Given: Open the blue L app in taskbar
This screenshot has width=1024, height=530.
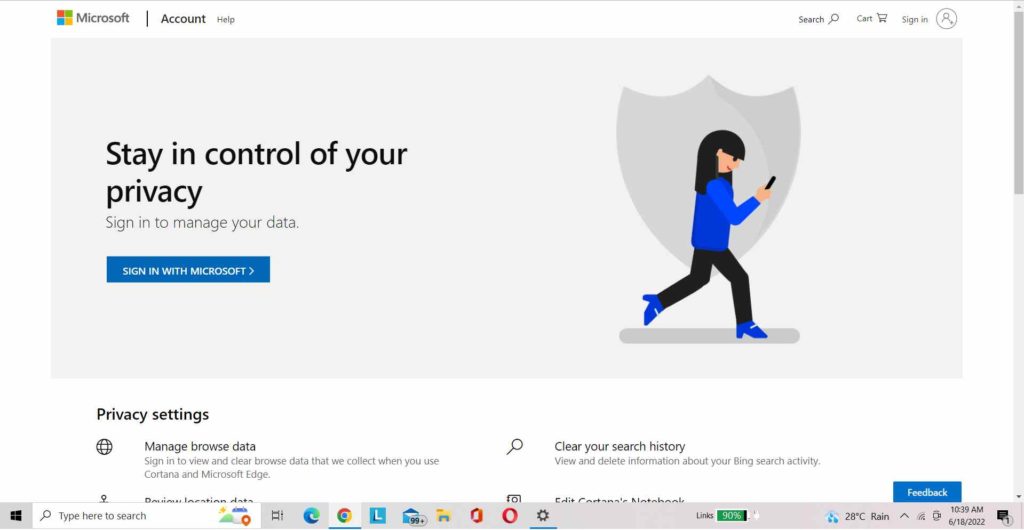Looking at the screenshot, I should click(377, 516).
